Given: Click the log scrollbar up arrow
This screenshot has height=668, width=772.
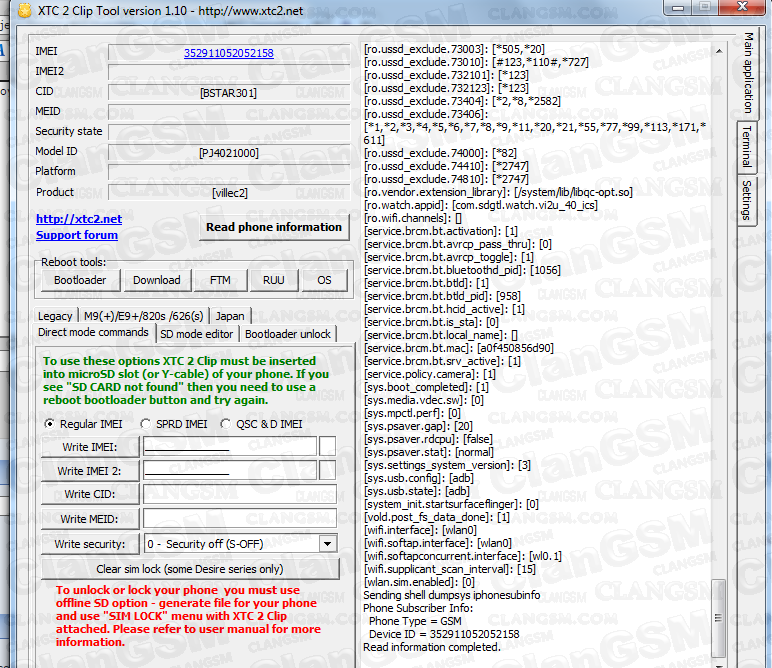Looking at the screenshot, I should 719,51.
